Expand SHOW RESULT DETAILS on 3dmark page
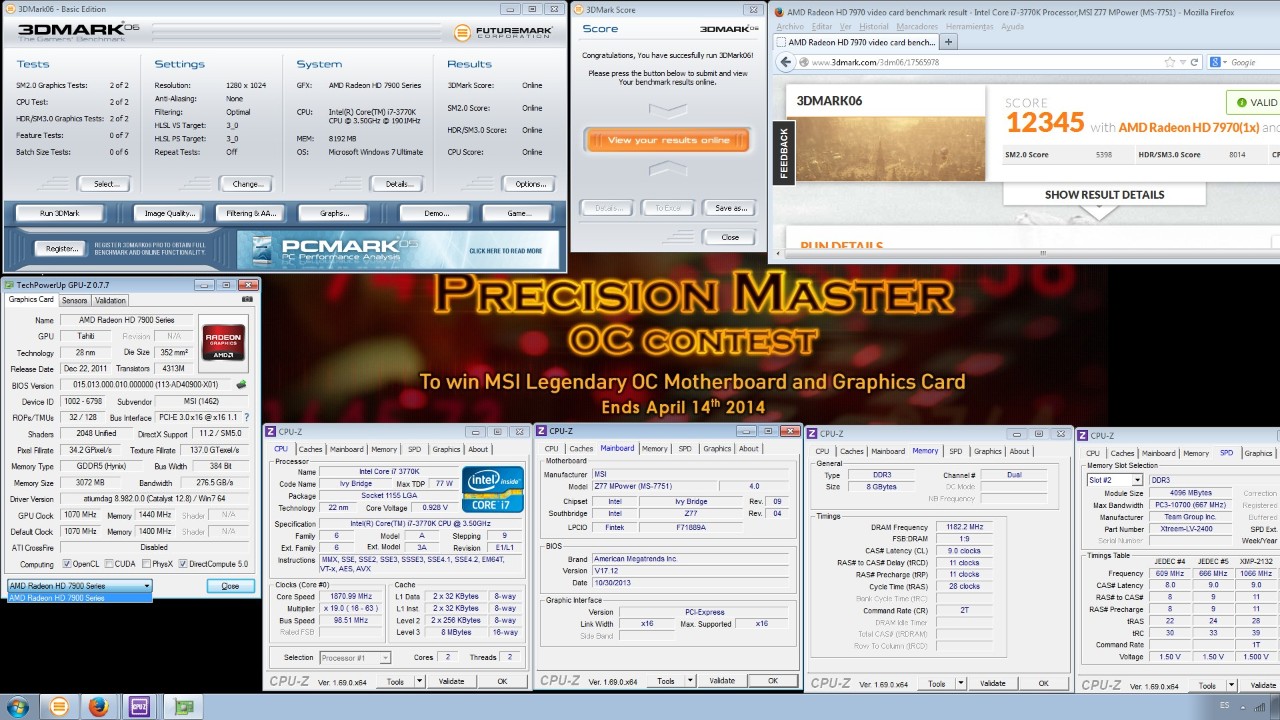Image resolution: width=1280 pixels, height=720 pixels. (x=1104, y=195)
